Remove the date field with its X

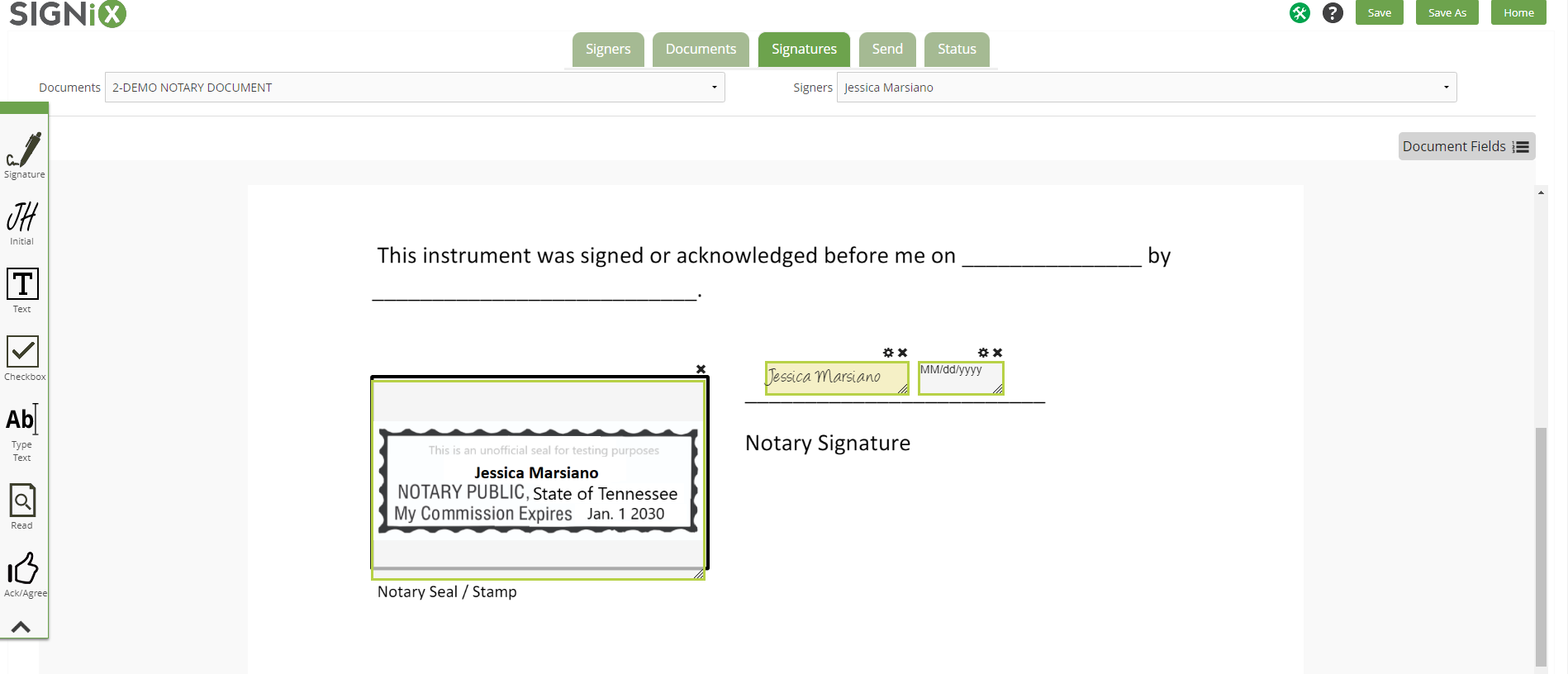click(x=997, y=353)
